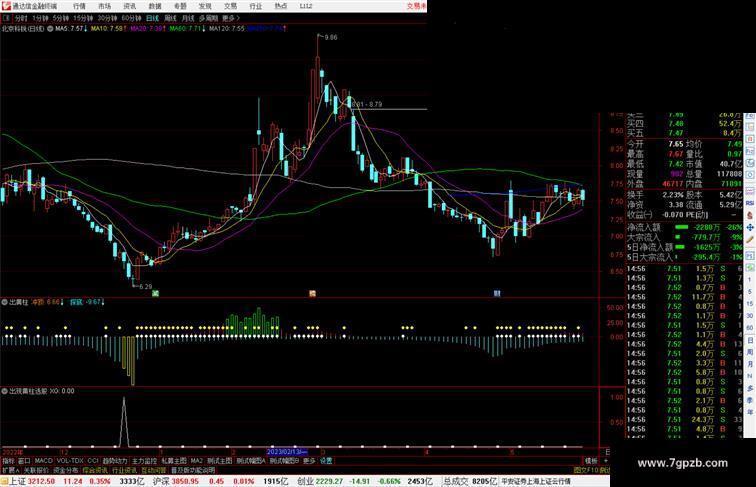The width and height of the screenshot is (756, 487).
Task: Click the pencil drawing tool icon
Action: point(750,240)
